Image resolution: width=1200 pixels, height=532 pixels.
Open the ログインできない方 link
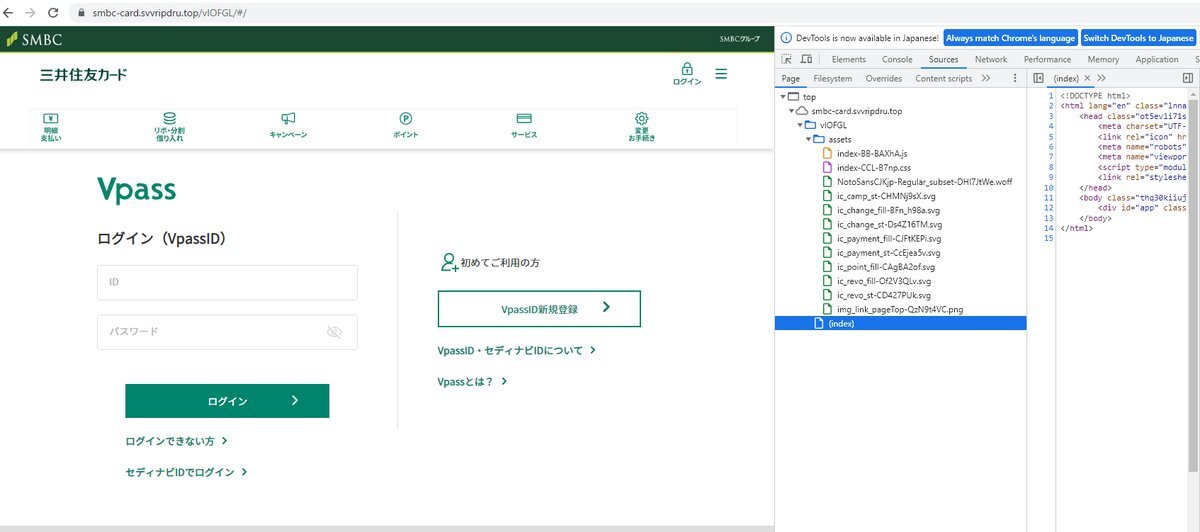pos(177,441)
